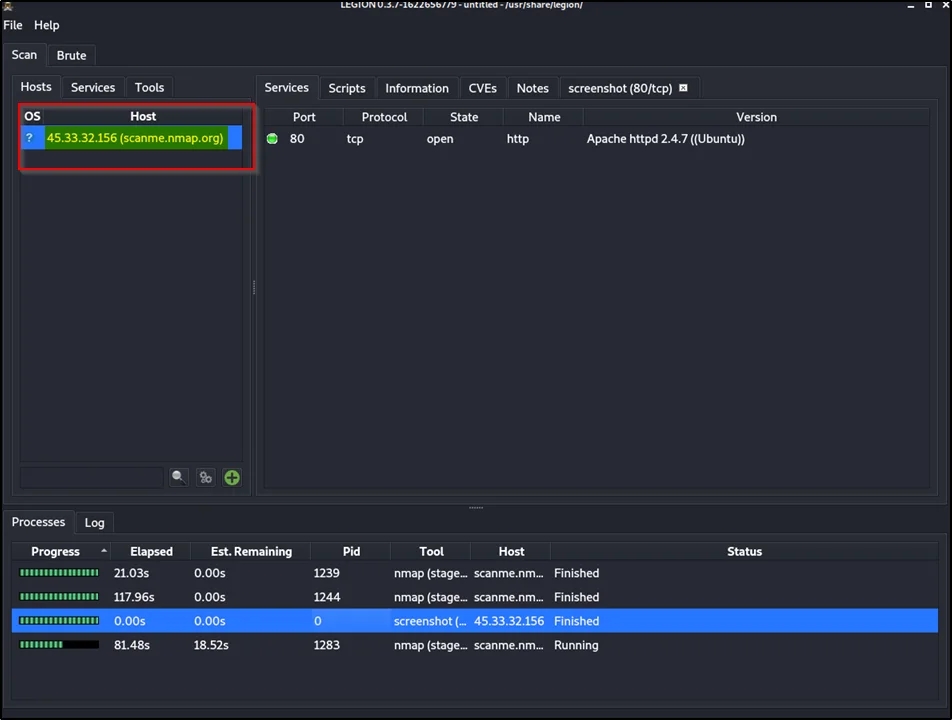The image size is (952, 720).
Task: Click the Legion app icon in title bar
Action: (x=8, y=5)
